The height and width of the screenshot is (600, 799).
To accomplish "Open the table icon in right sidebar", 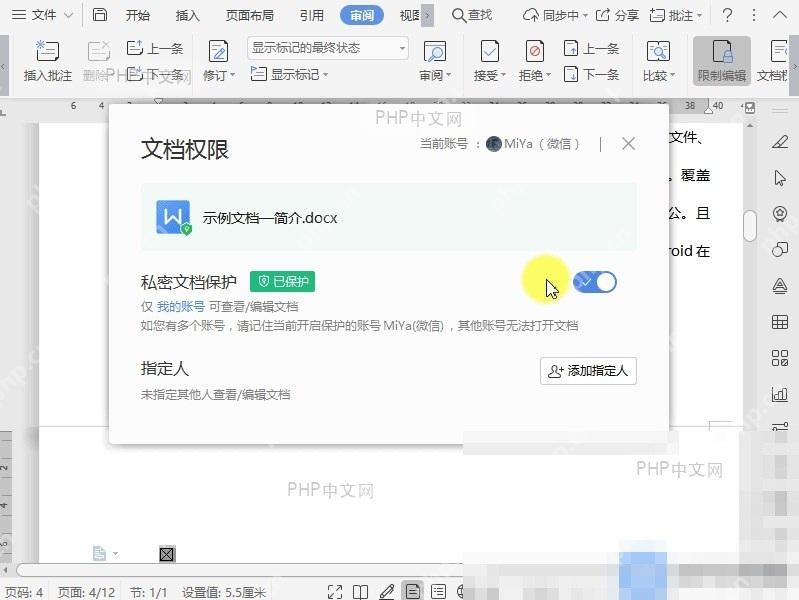I will [780, 322].
